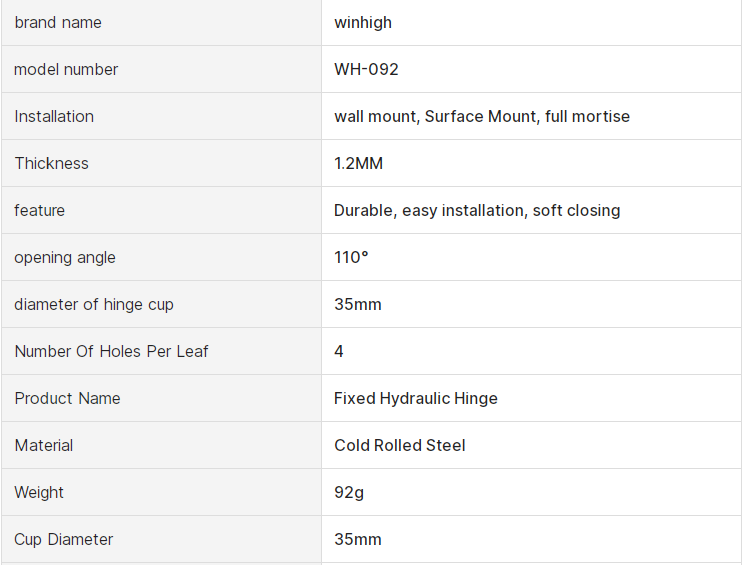Click the 'Cup Diameter' label cell

click(63, 539)
